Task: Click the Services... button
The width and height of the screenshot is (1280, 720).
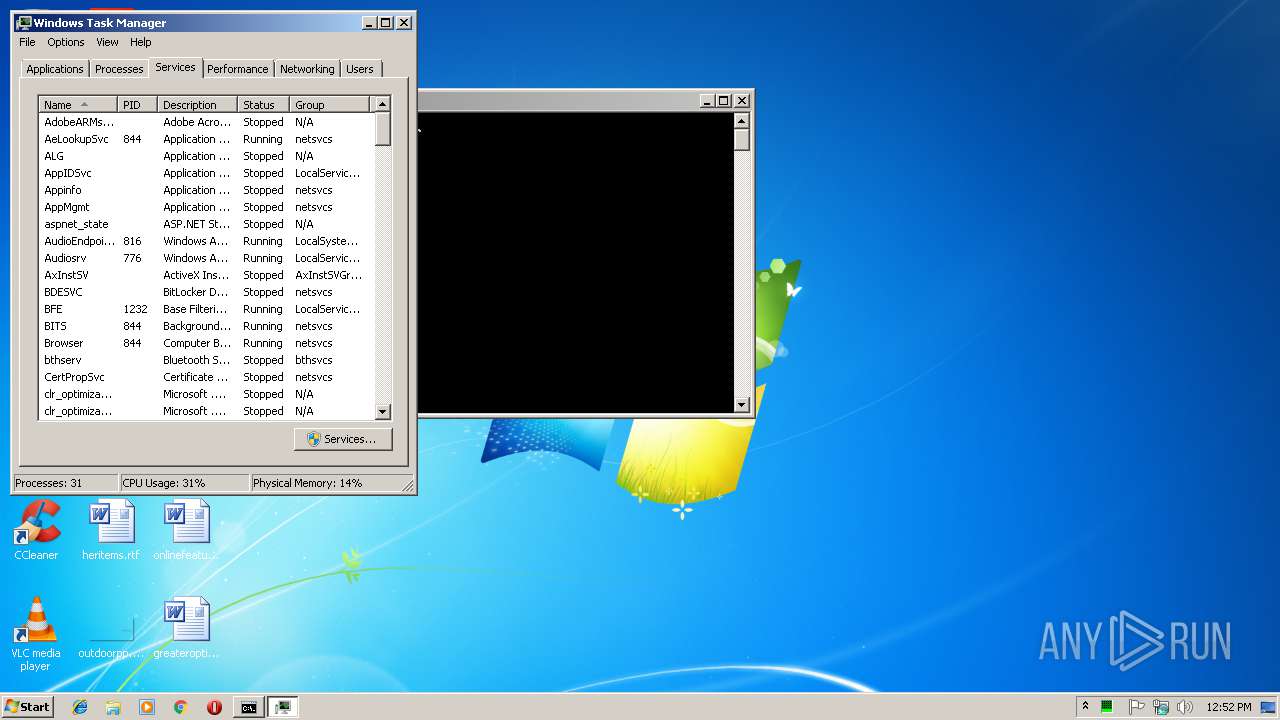Action: 343,439
